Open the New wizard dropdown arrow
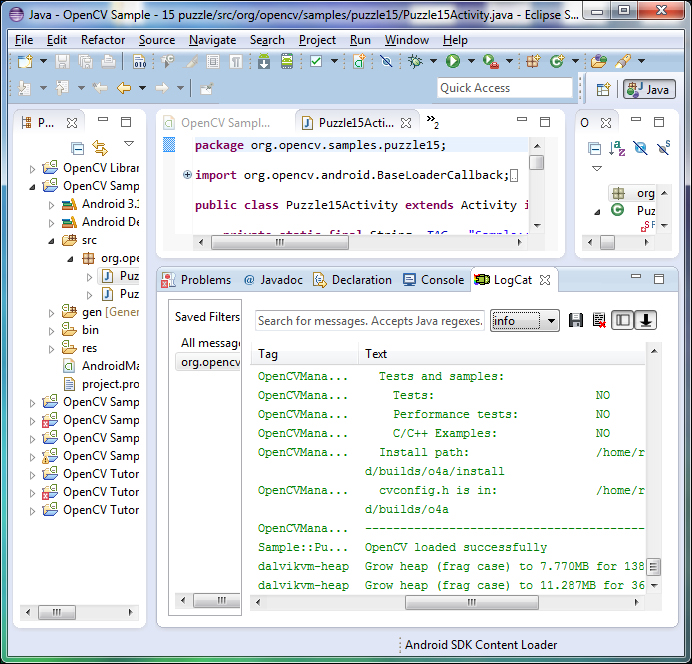692x664 pixels. 43,61
